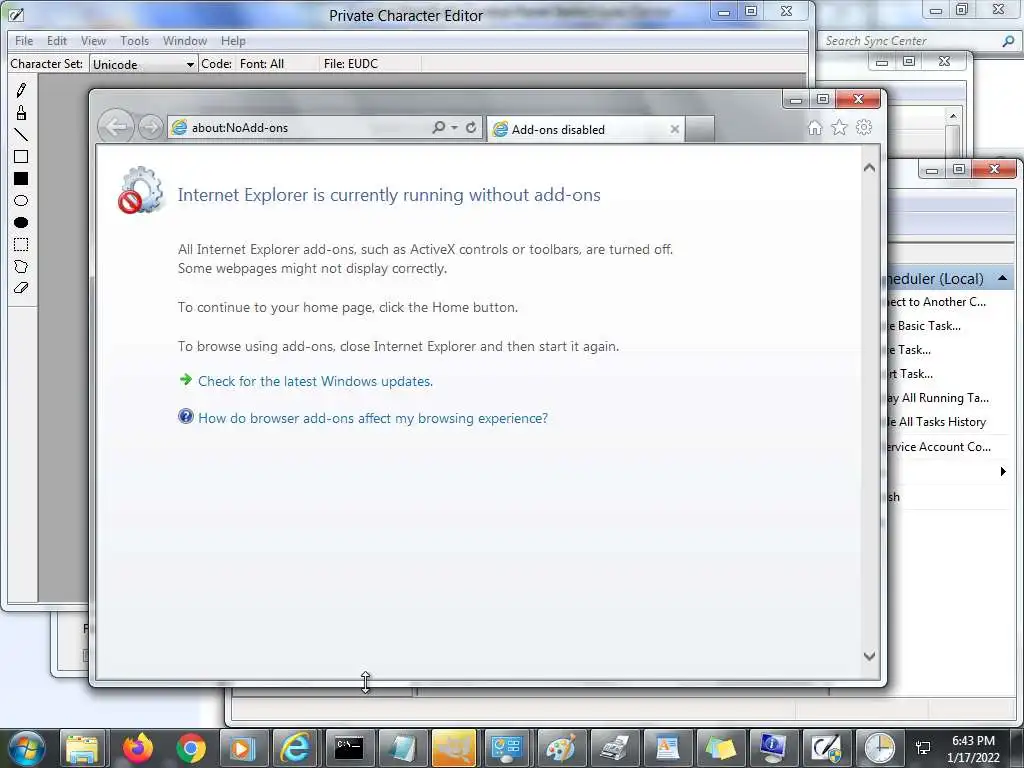Select the Pencil tool in Private Character Editor

[x=21, y=90]
